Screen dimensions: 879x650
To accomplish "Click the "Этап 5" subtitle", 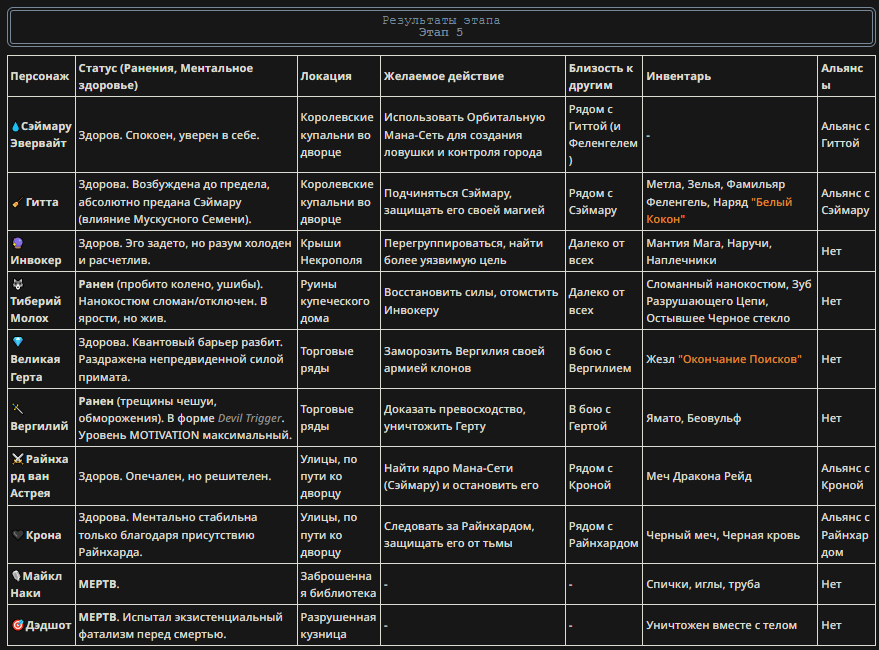I will click(441, 33).
